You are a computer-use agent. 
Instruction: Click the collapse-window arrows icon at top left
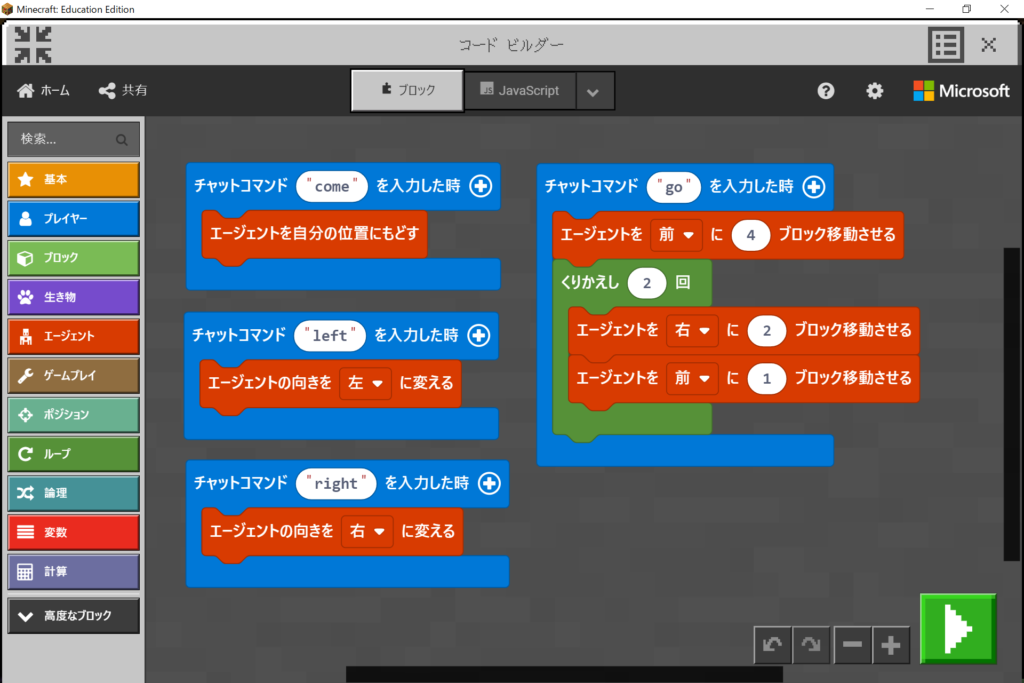coord(33,45)
